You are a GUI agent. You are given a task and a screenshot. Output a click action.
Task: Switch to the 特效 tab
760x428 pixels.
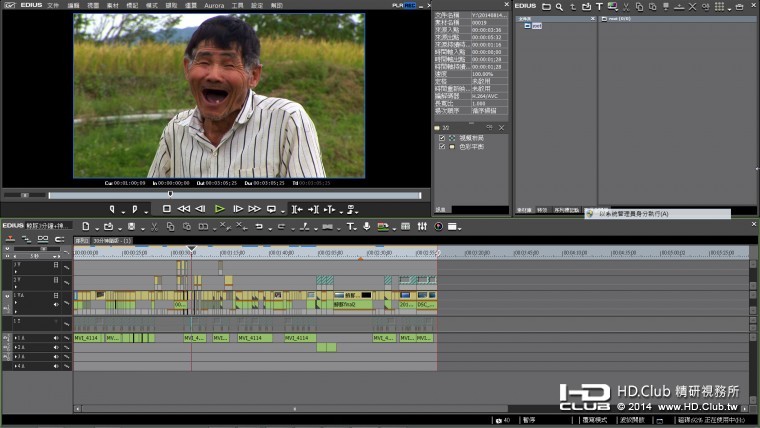coord(542,210)
